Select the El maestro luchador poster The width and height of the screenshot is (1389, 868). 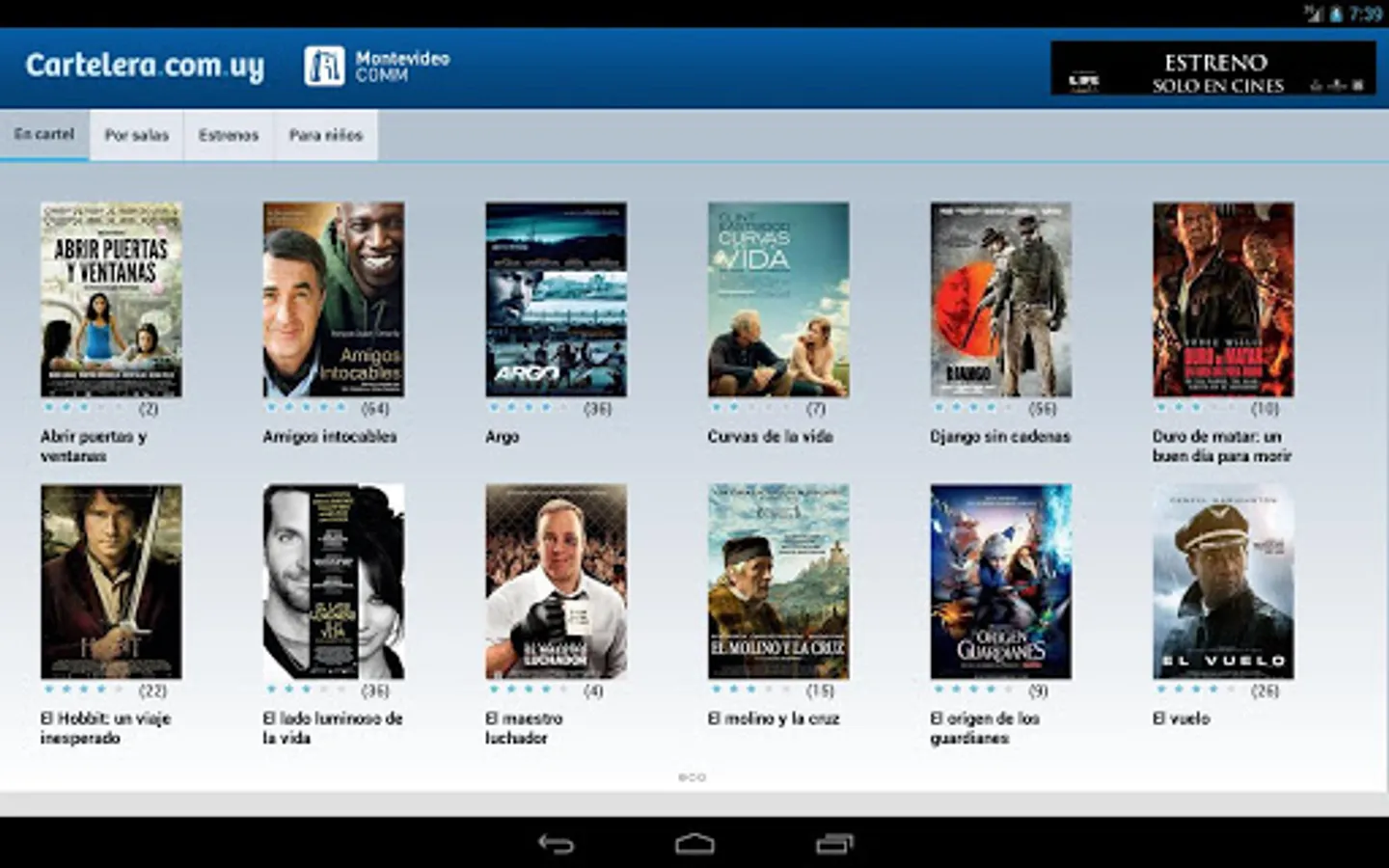(557, 582)
